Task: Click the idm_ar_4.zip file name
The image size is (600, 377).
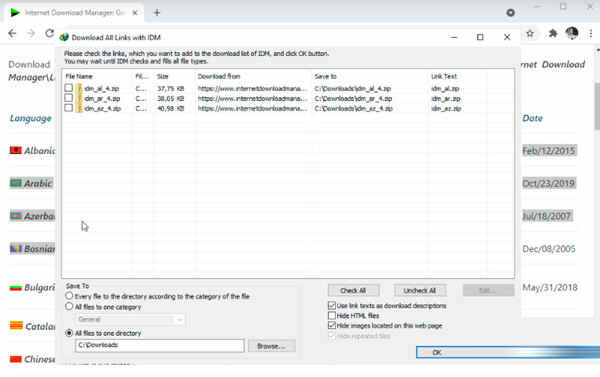Action: (x=102, y=98)
